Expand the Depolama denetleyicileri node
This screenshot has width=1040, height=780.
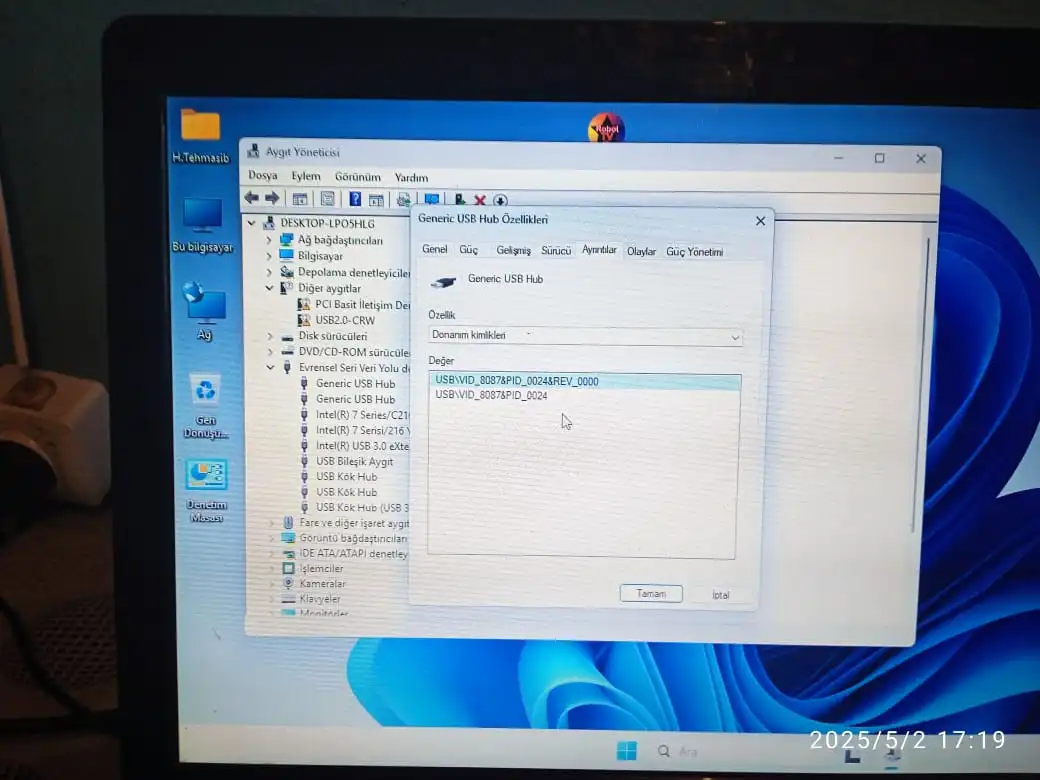tap(269, 272)
